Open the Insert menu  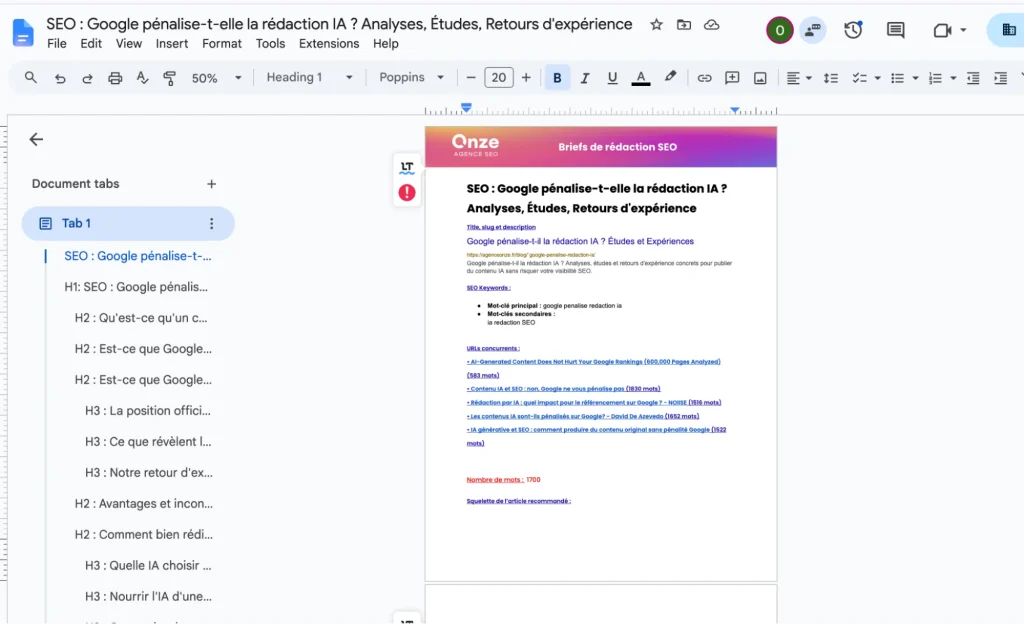pos(172,44)
